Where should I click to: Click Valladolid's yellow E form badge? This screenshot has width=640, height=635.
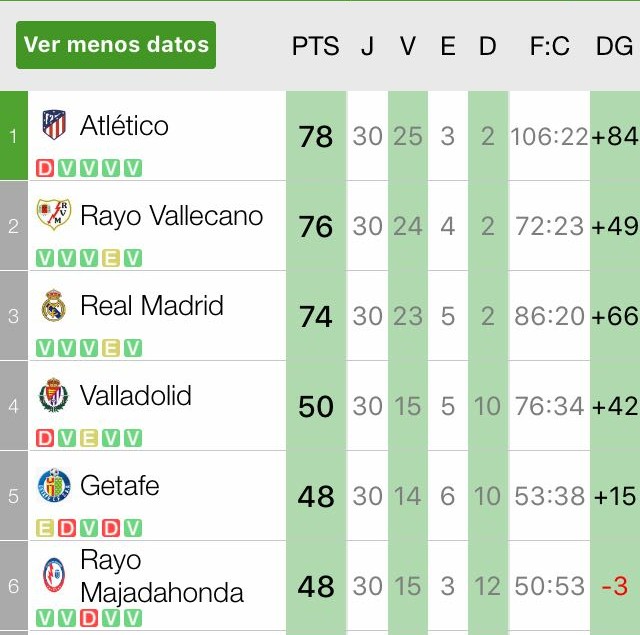89,438
